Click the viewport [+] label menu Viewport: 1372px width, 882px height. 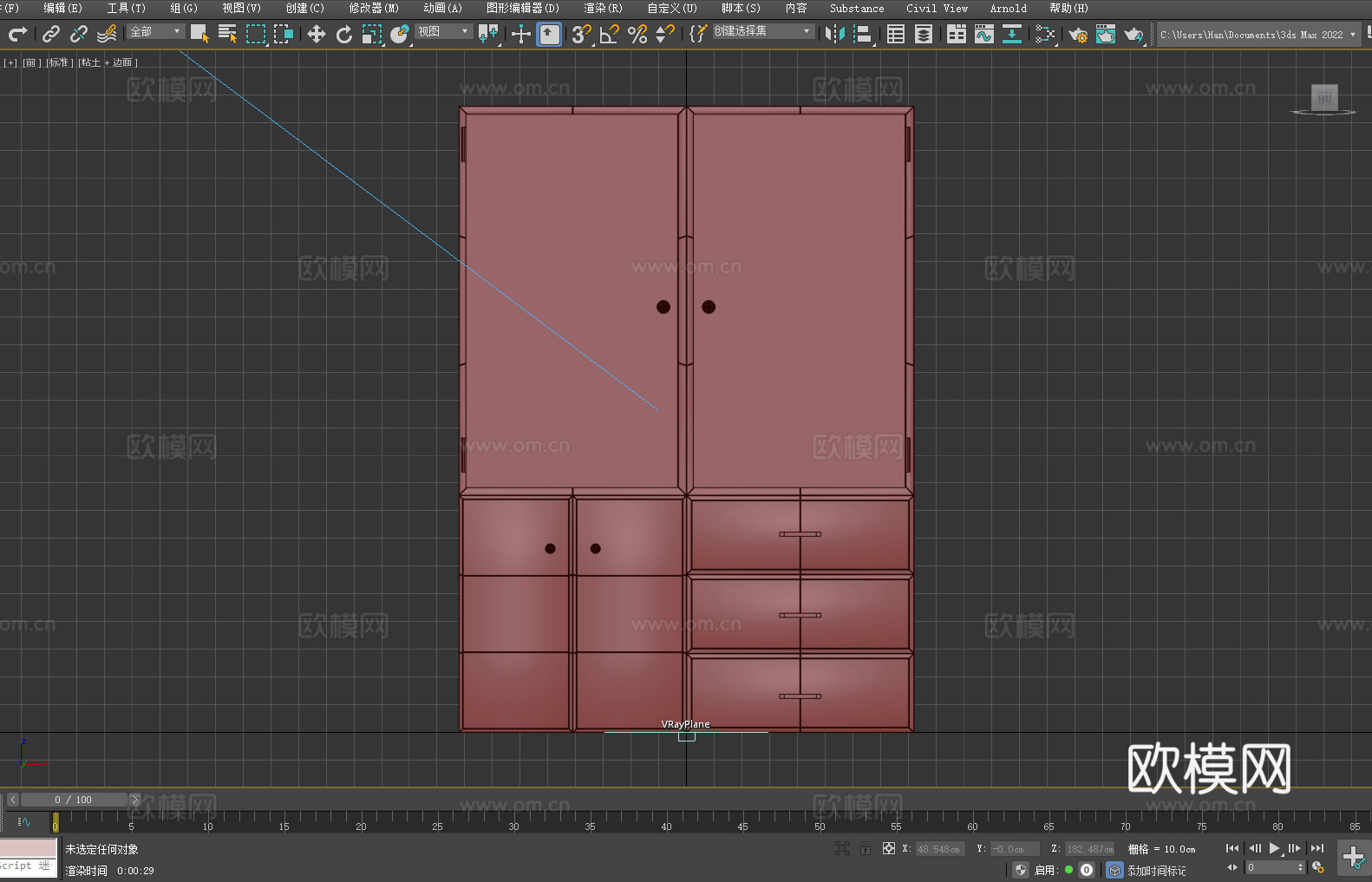(x=10, y=62)
